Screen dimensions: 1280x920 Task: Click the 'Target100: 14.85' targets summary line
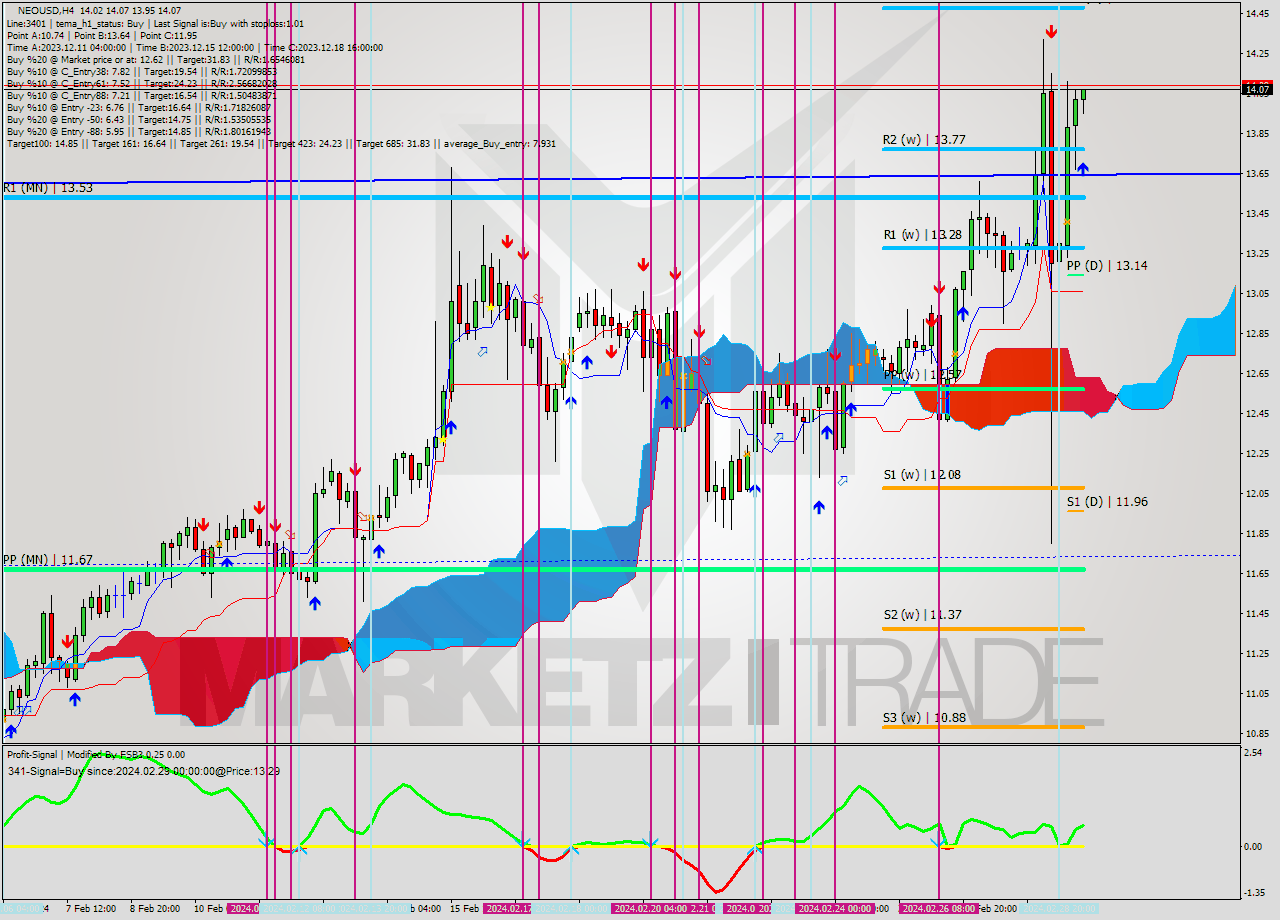coord(281,143)
